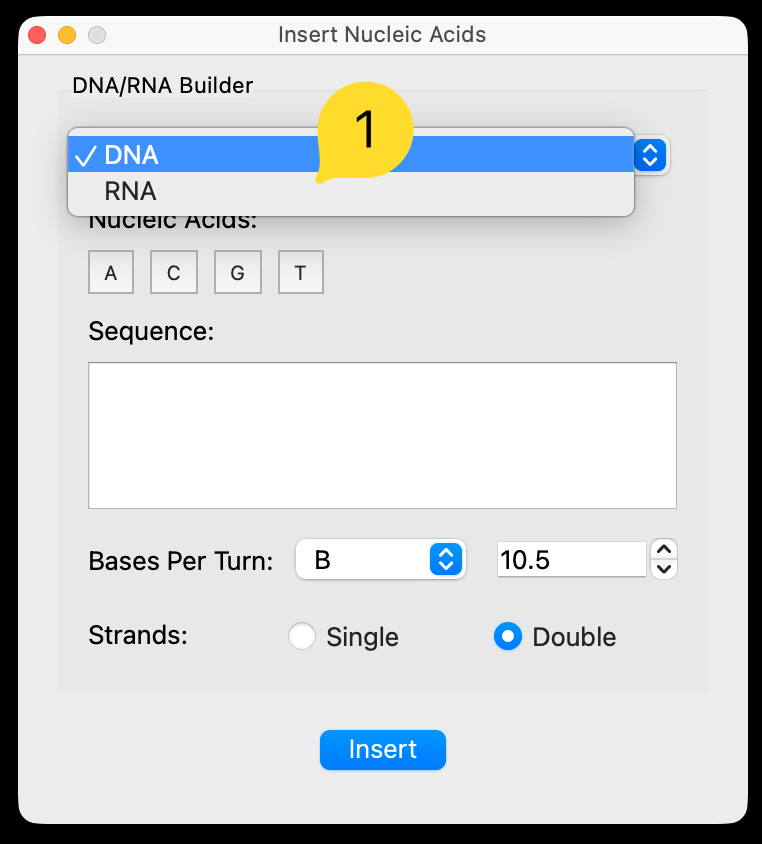762x844 pixels.
Task: Increase bases per turn with up arrow
Action: point(664,549)
